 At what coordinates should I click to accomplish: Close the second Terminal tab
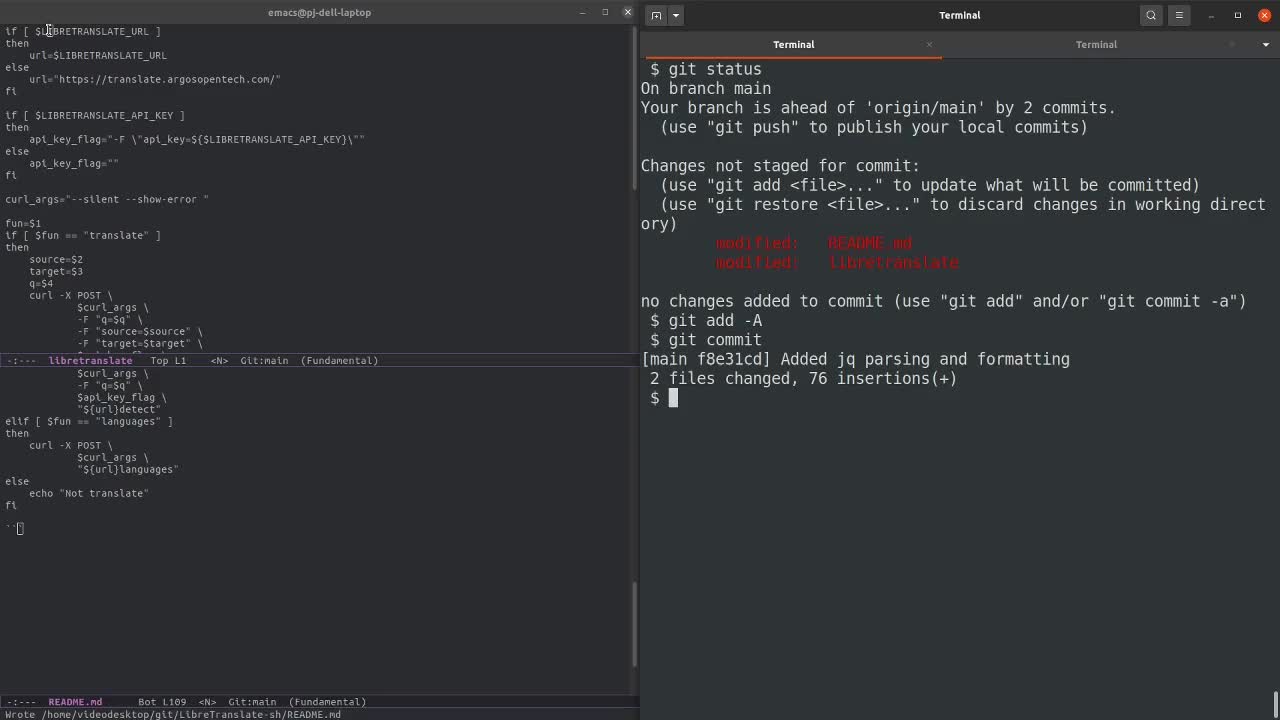point(1232,44)
